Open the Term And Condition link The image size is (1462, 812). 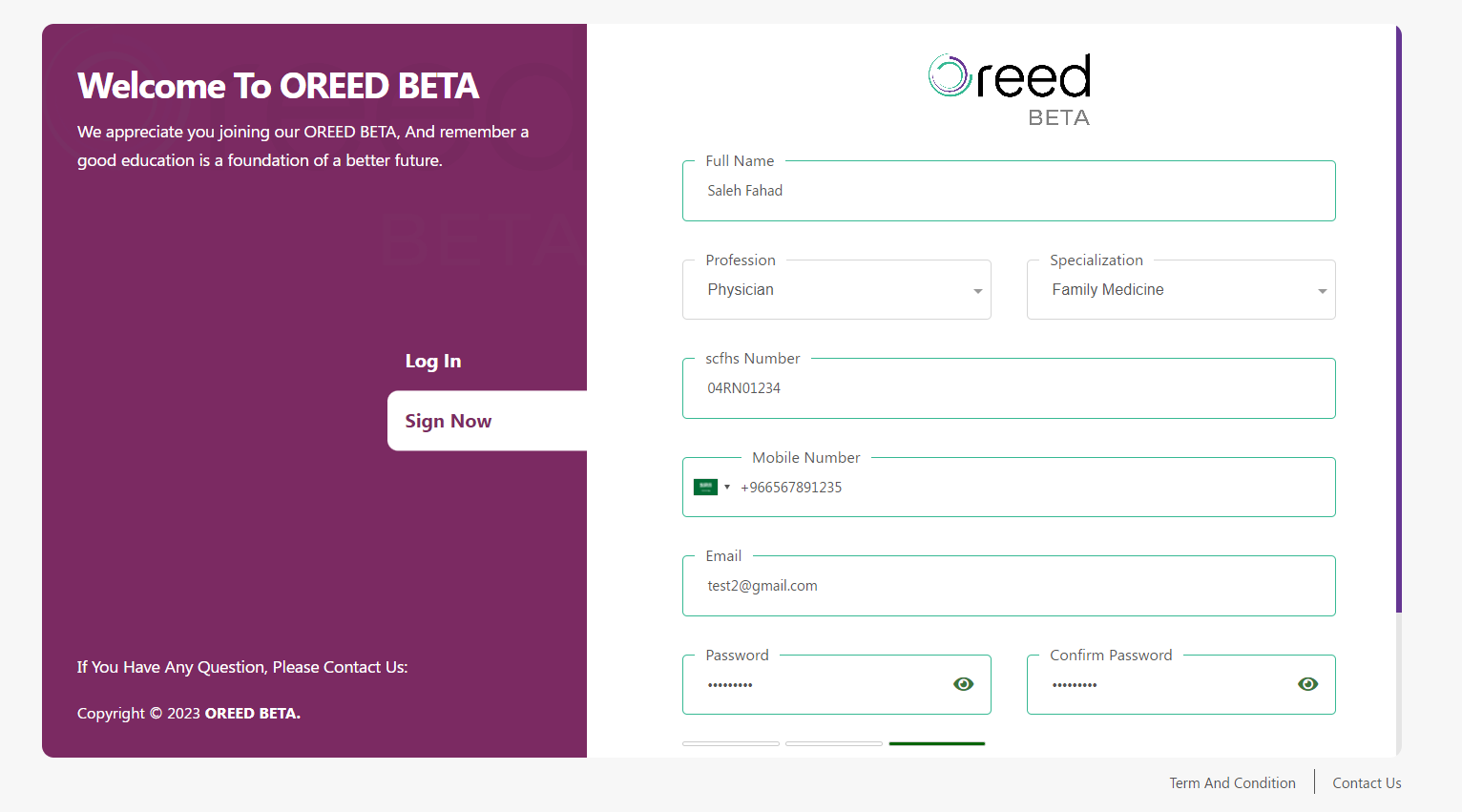pos(1233,783)
